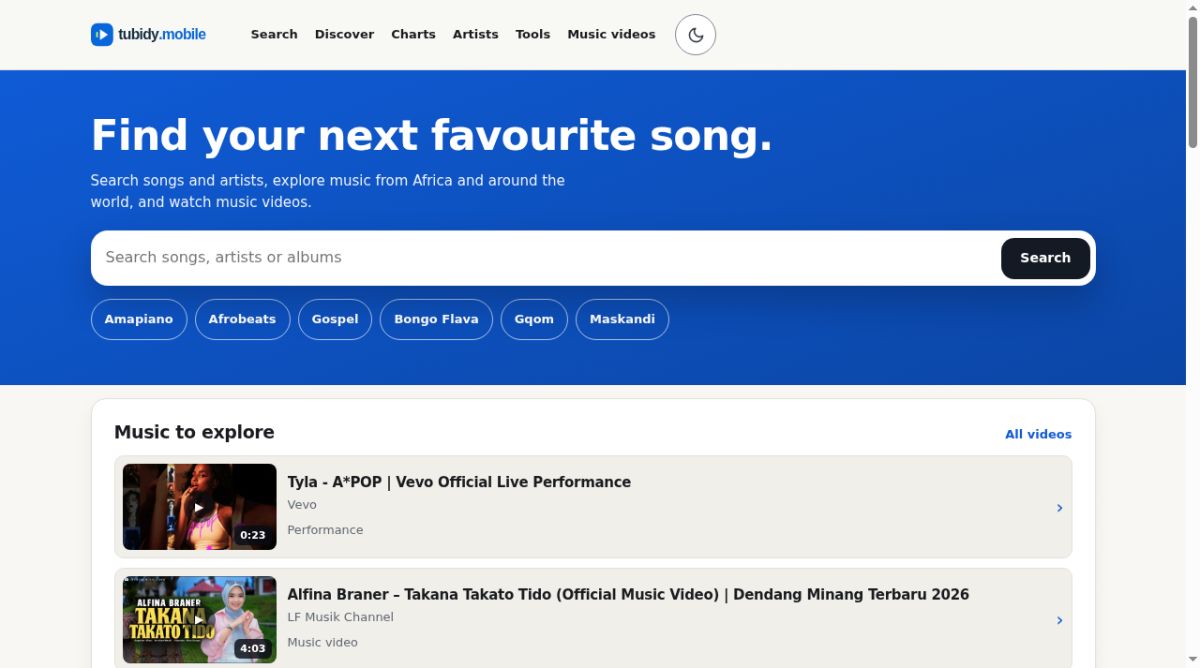Play the Tyla A*POP video thumbnail
Viewport: 1200px width, 668px height.
[x=200, y=507]
